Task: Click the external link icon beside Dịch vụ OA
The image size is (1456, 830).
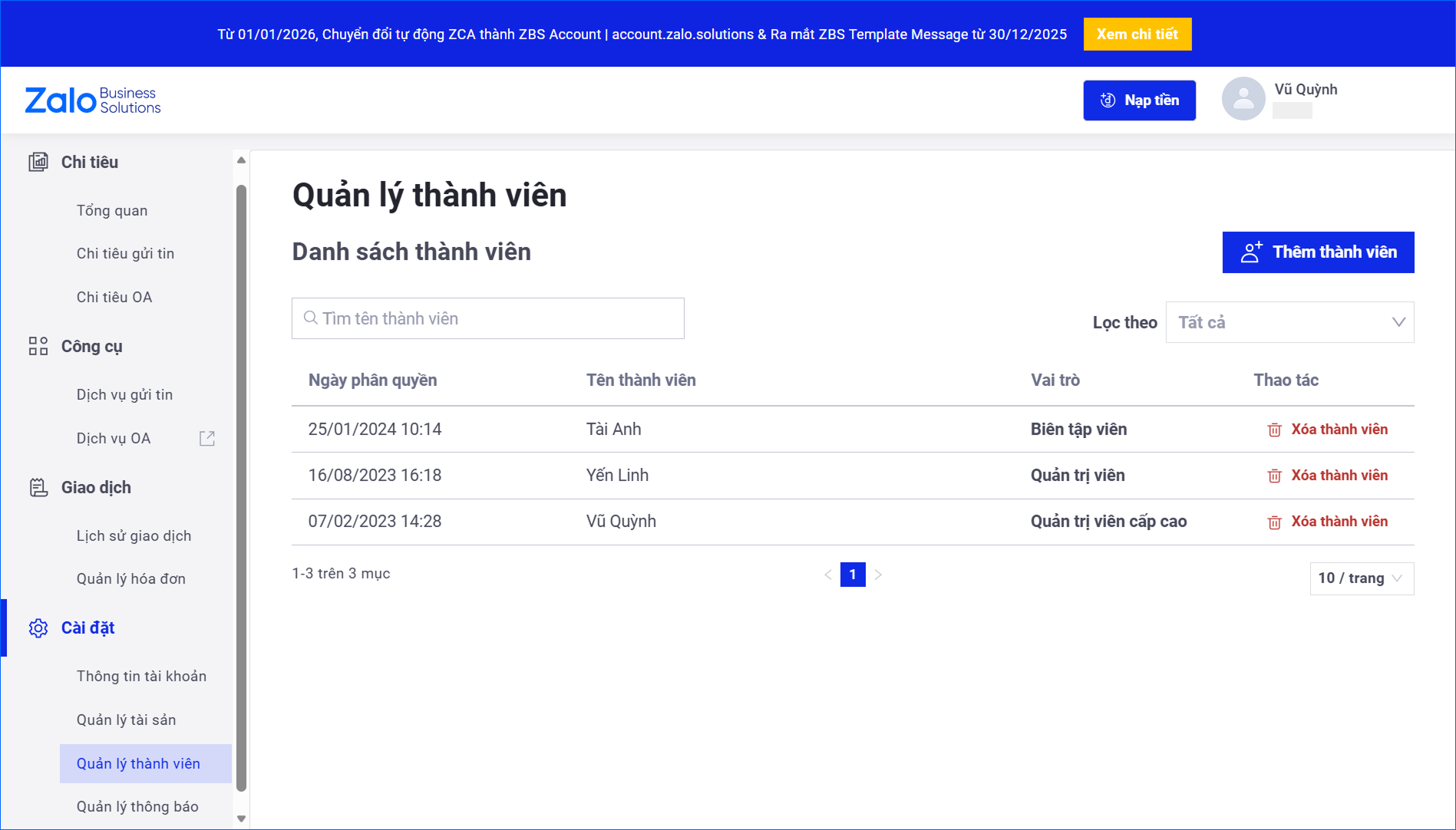Action: coord(207,438)
